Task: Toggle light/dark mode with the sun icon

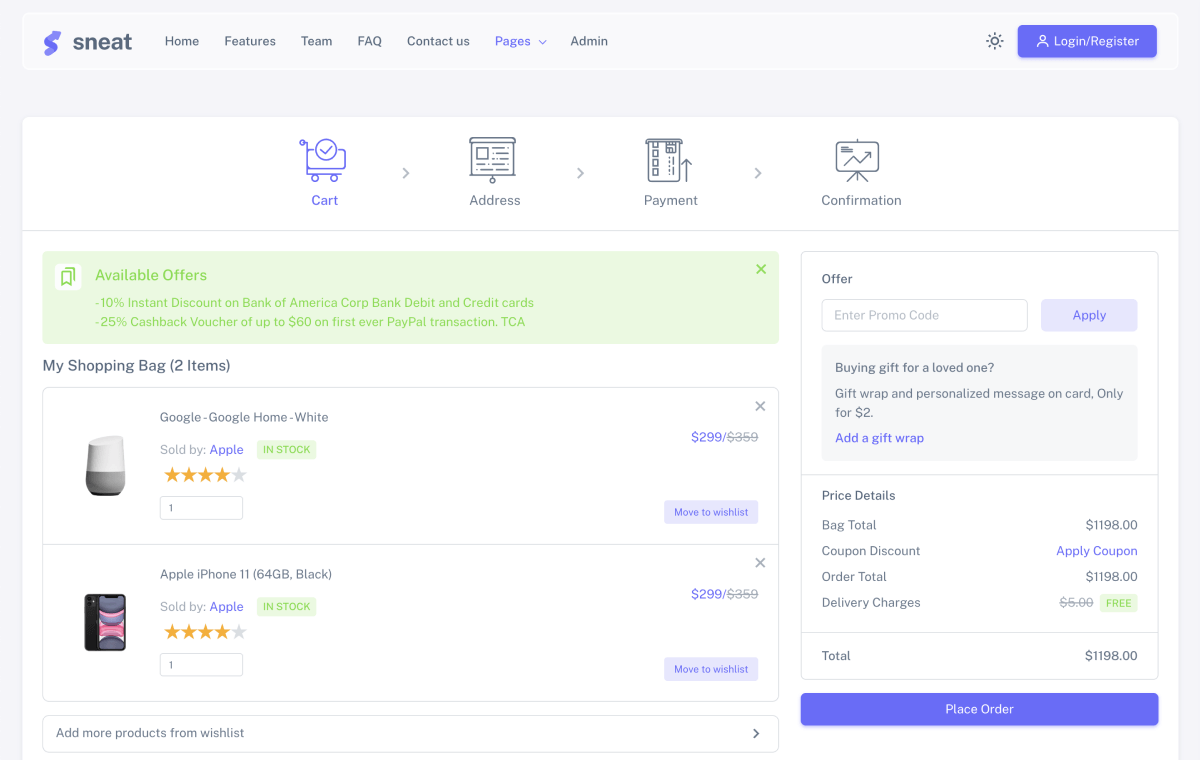Action: point(994,41)
